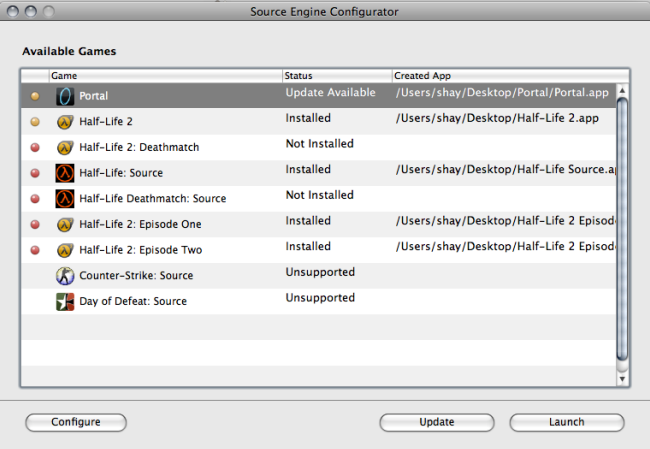
Task: Click the Half-Life 2: Episode One icon
Action: click(x=65, y=225)
